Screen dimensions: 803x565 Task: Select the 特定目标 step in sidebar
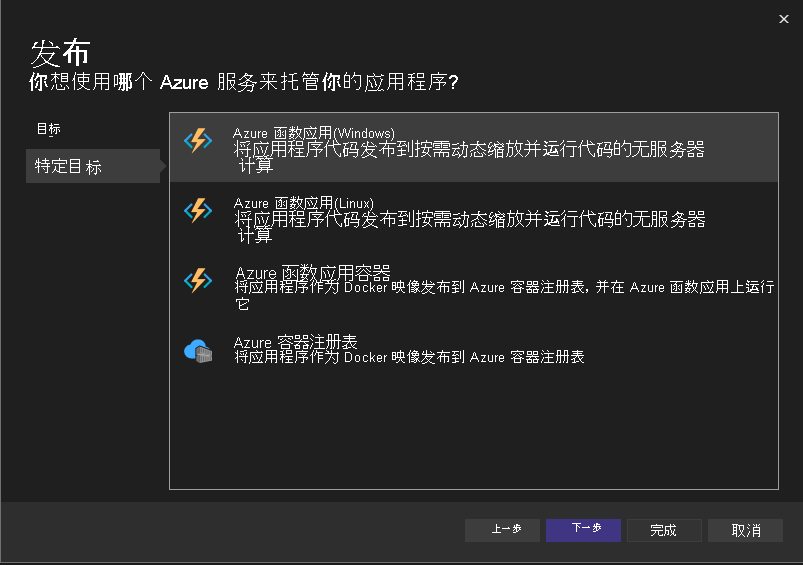[x=68, y=167]
